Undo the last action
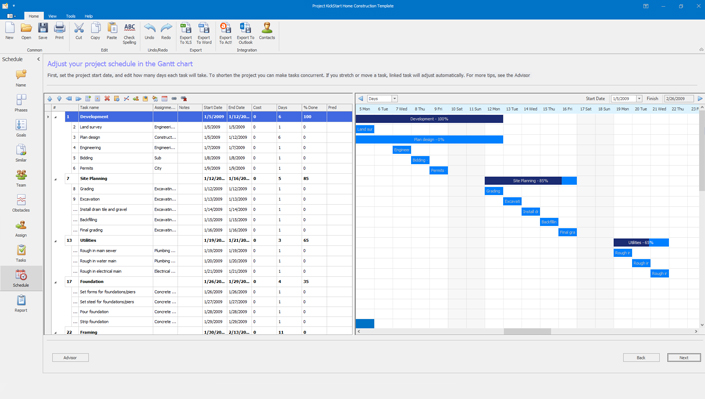This screenshot has width=705, height=399. [x=150, y=31]
